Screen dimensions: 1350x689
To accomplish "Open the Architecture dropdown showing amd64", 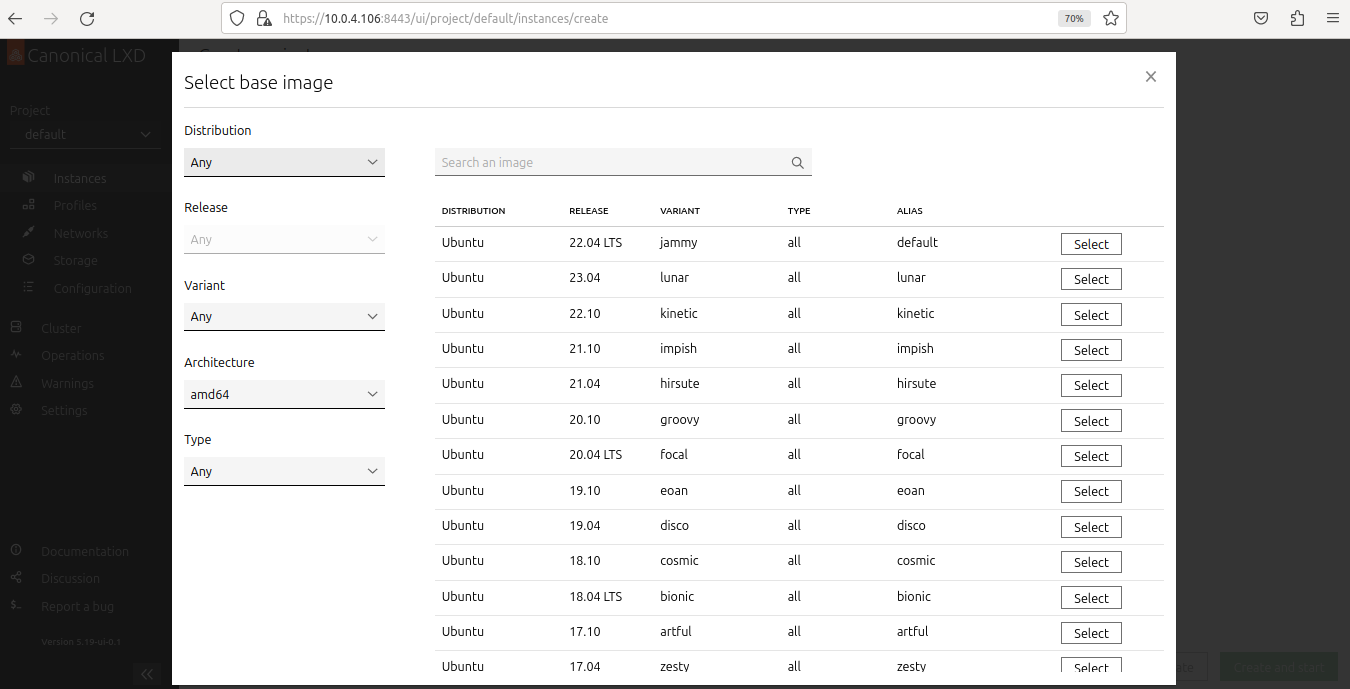I will [x=284, y=394].
